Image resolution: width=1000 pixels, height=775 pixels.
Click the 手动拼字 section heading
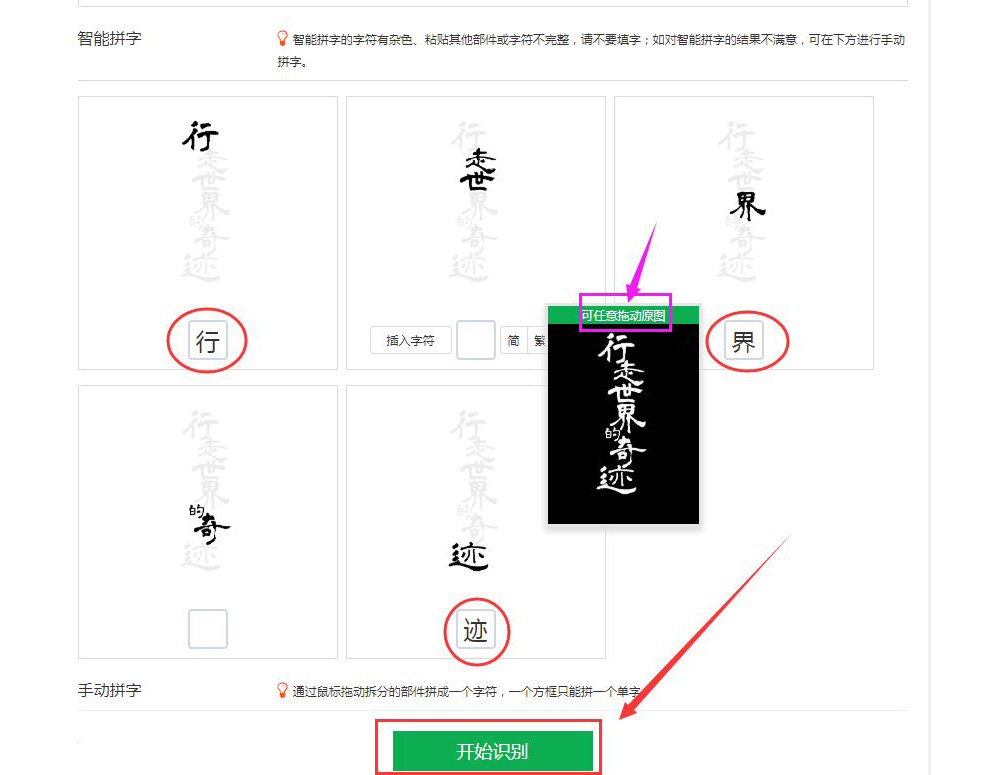(109, 690)
